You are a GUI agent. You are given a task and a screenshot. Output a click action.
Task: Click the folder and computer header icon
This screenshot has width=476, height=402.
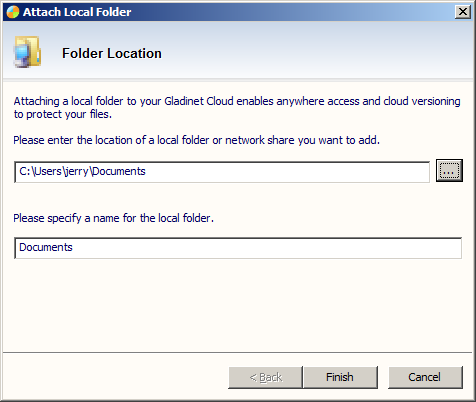tap(27, 52)
